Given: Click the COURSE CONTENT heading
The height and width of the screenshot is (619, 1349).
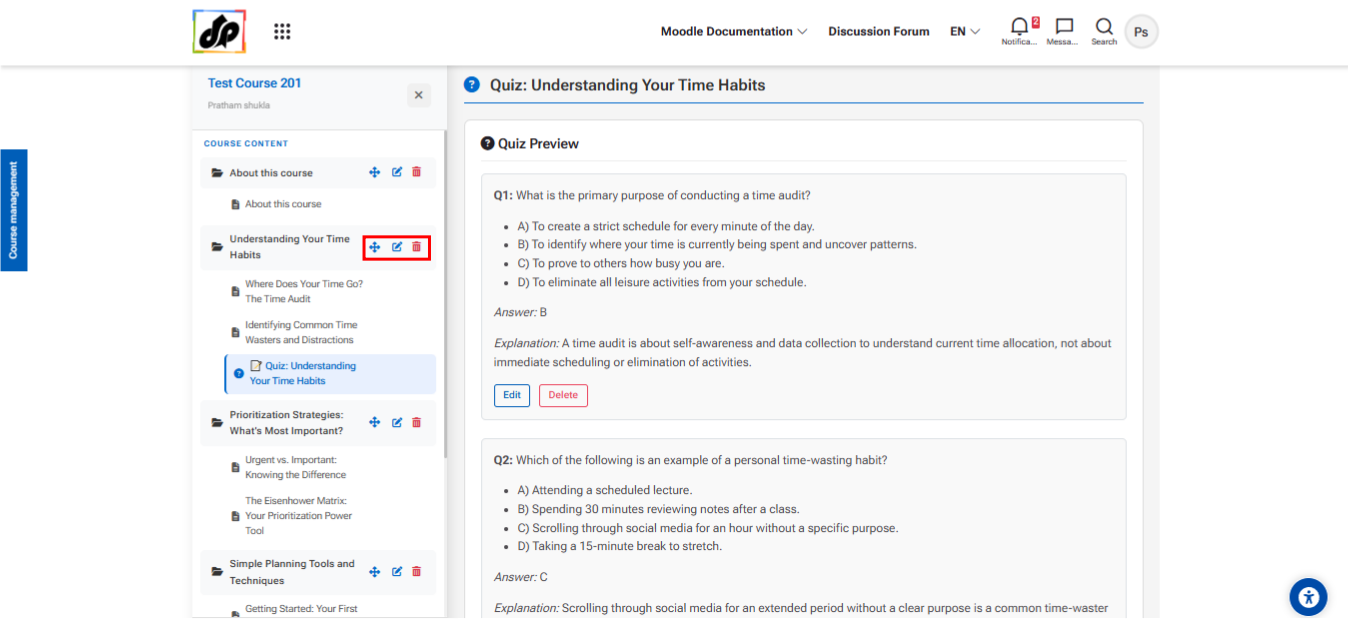Looking at the screenshot, I should pos(246,144).
